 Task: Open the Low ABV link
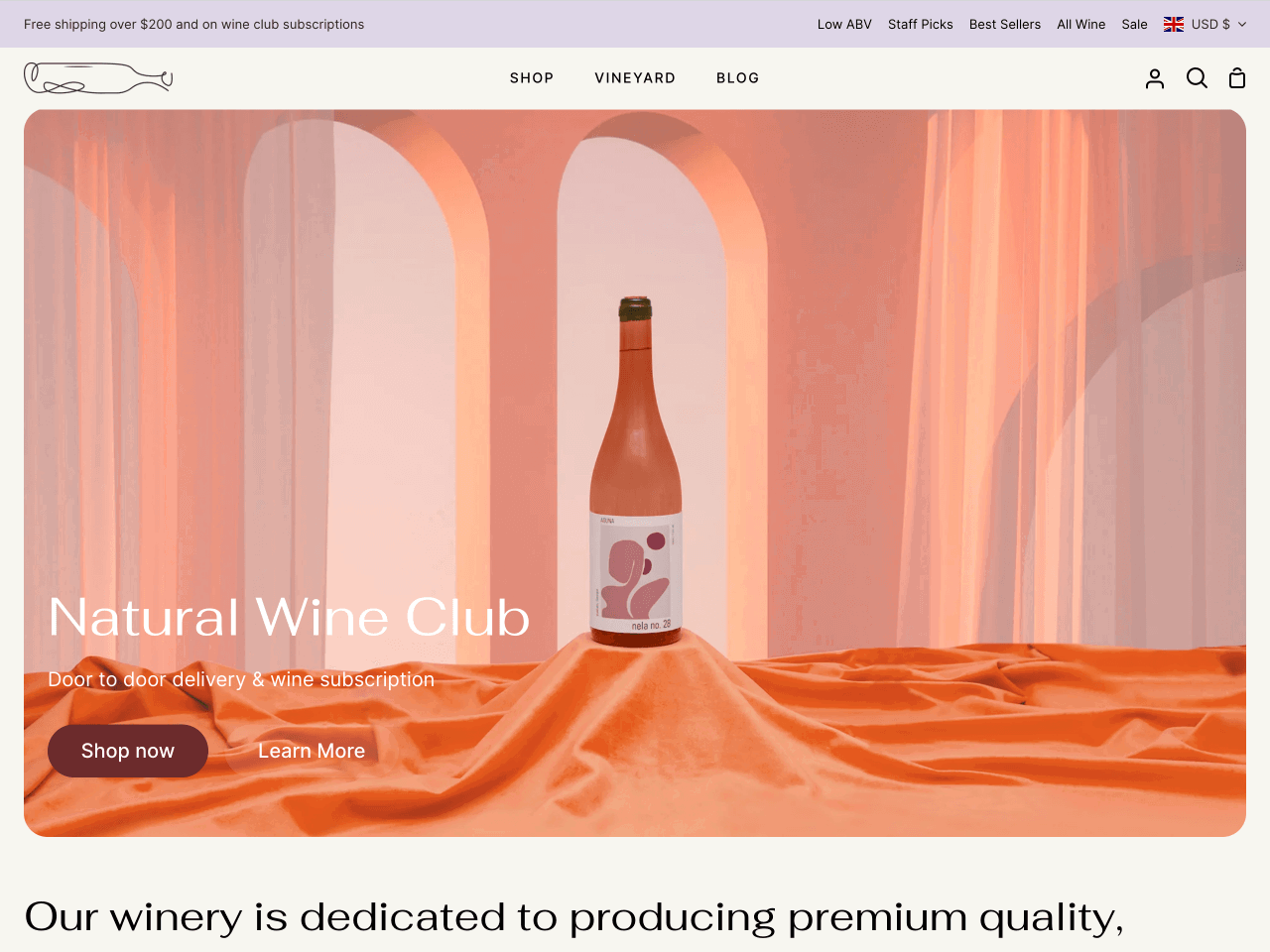pos(844,24)
